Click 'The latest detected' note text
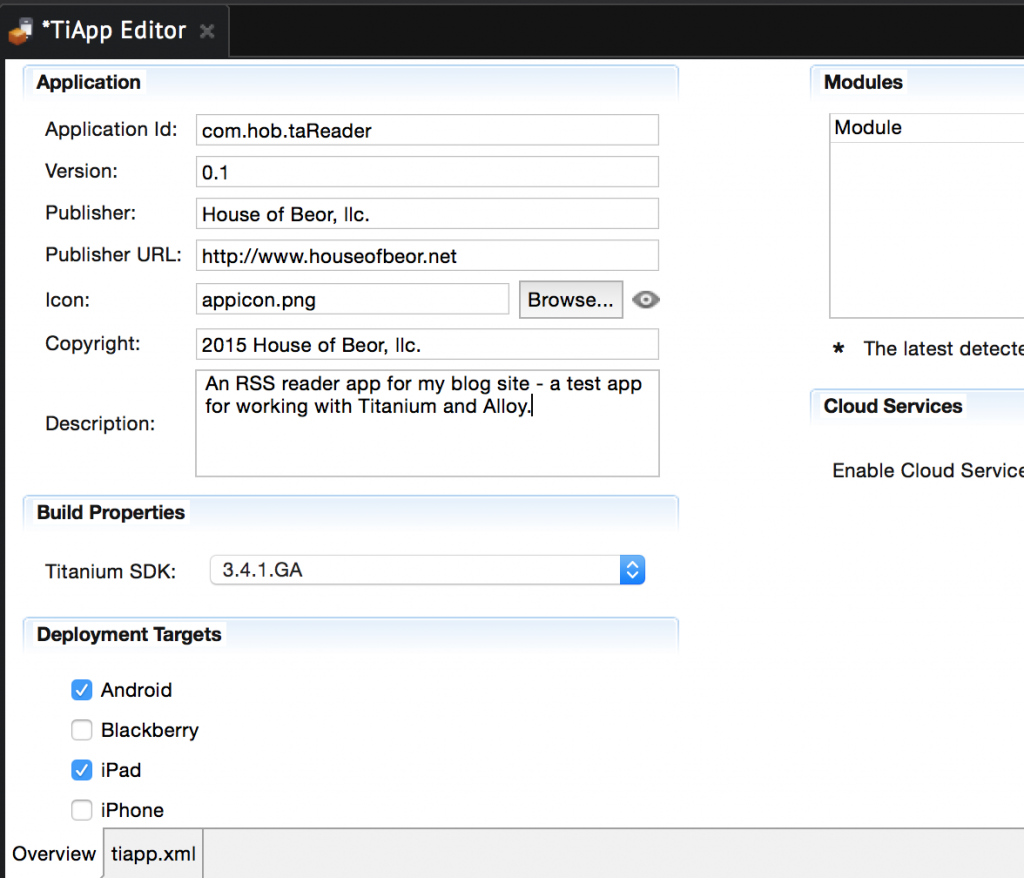Image resolution: width=1024 pixels, height=878 pixels. click(943, 349)
